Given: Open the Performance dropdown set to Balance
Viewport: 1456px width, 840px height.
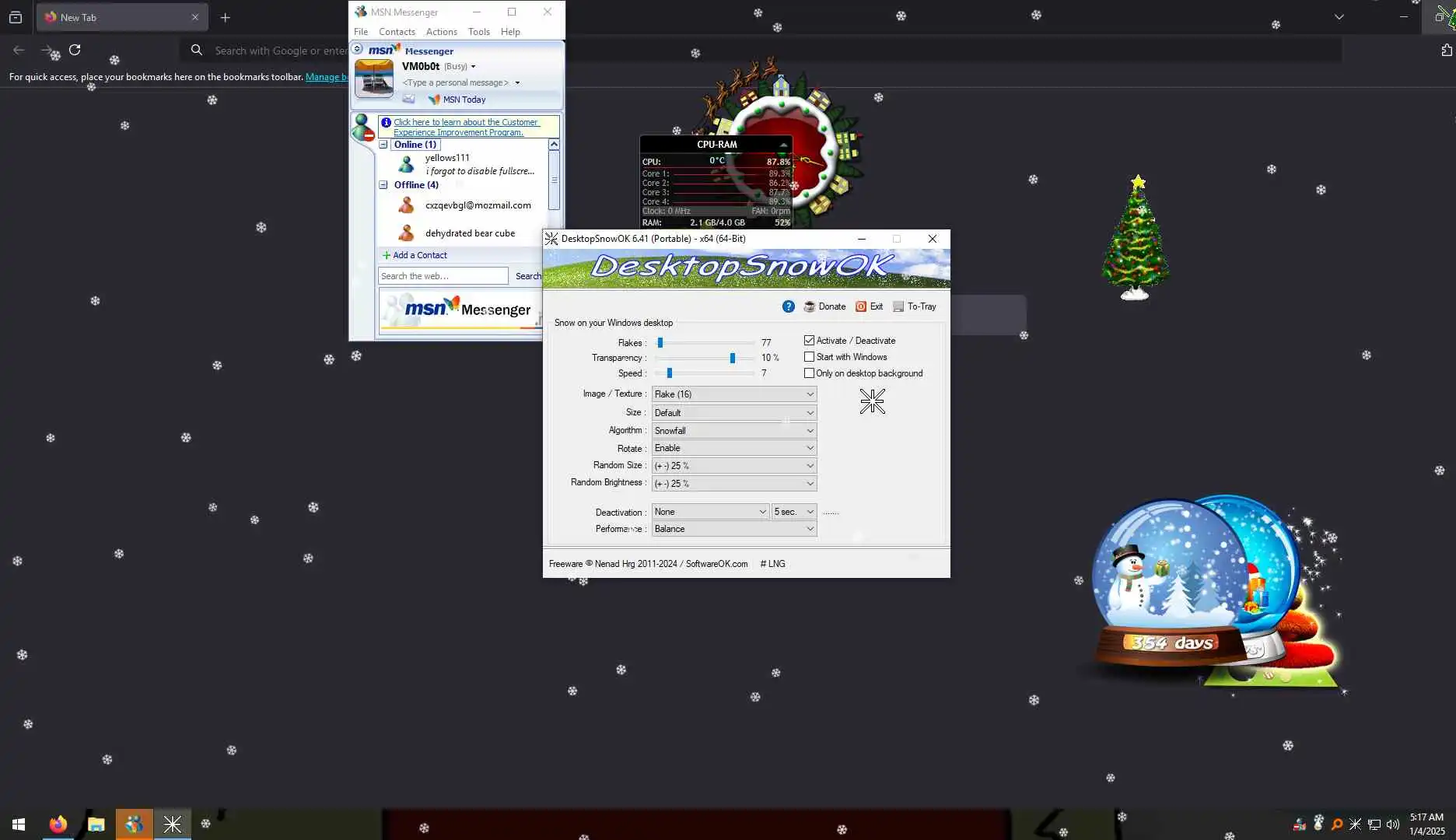Looking at the screenshot, I should pos(734,529).
